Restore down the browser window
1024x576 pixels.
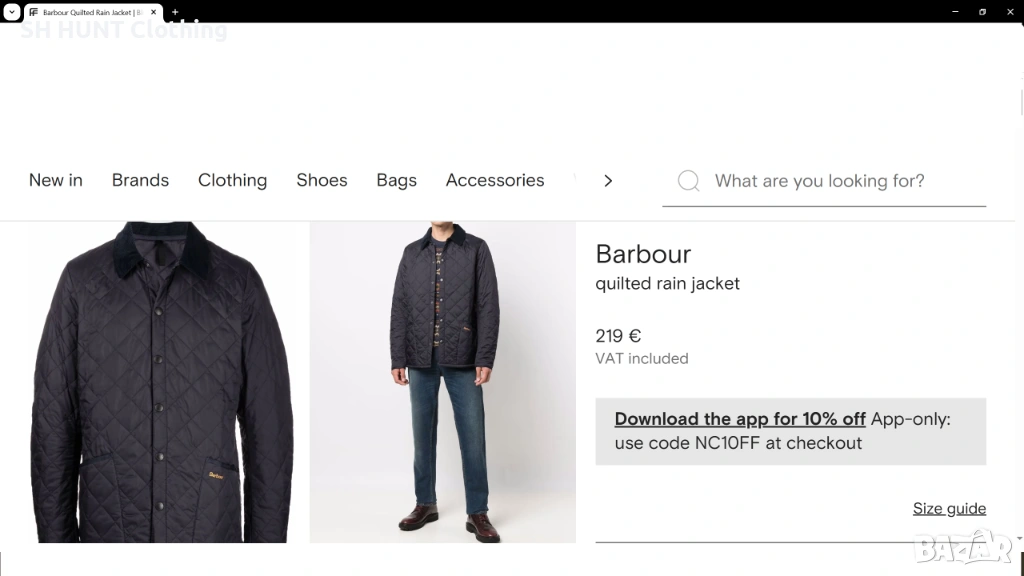tap(982, 12)
